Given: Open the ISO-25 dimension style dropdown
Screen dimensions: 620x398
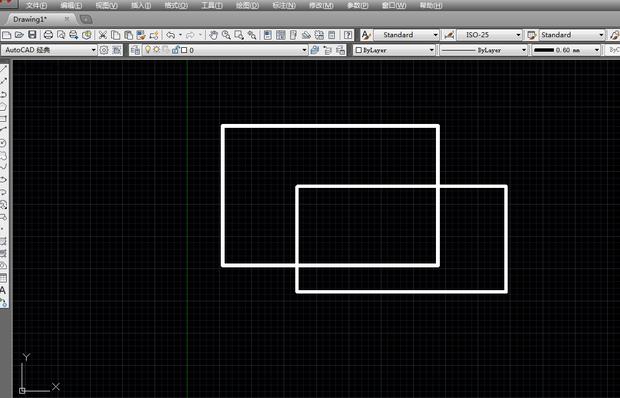Looking at the screenshot, I should [x=490, y=35].
